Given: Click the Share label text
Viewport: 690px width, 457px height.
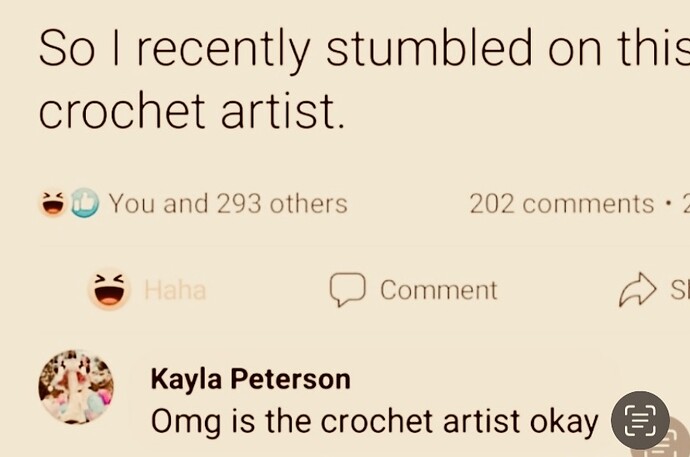Looking at the screenshot, I should click(x=680, y=290).
